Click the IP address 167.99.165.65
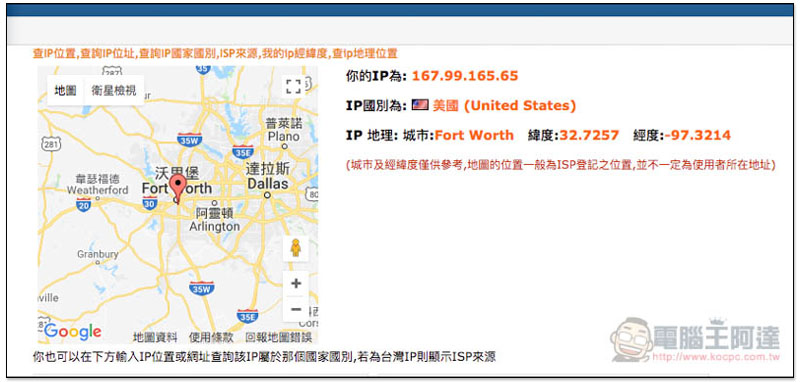This screenshot has width=800, height=382. click(x=465, y=76)
